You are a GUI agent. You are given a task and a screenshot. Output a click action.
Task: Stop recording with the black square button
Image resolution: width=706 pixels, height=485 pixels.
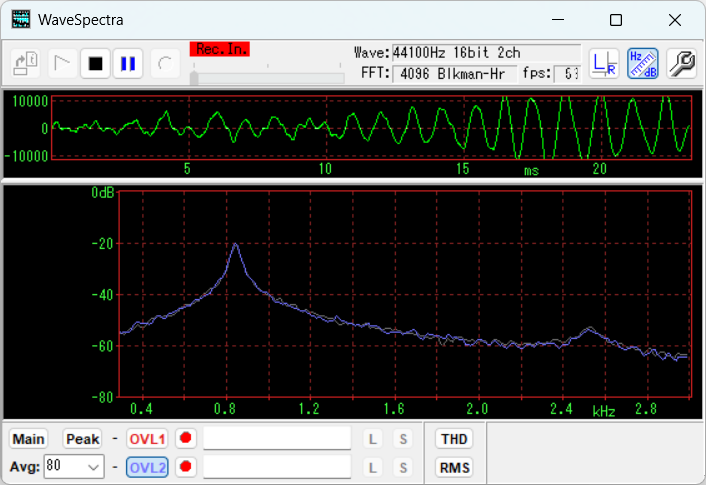click(x=95, y=63)
